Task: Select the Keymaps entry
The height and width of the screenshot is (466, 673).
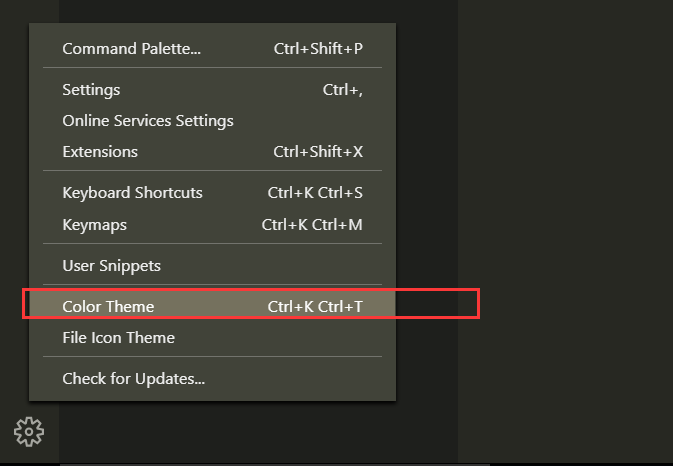Action: coord(94,225)
